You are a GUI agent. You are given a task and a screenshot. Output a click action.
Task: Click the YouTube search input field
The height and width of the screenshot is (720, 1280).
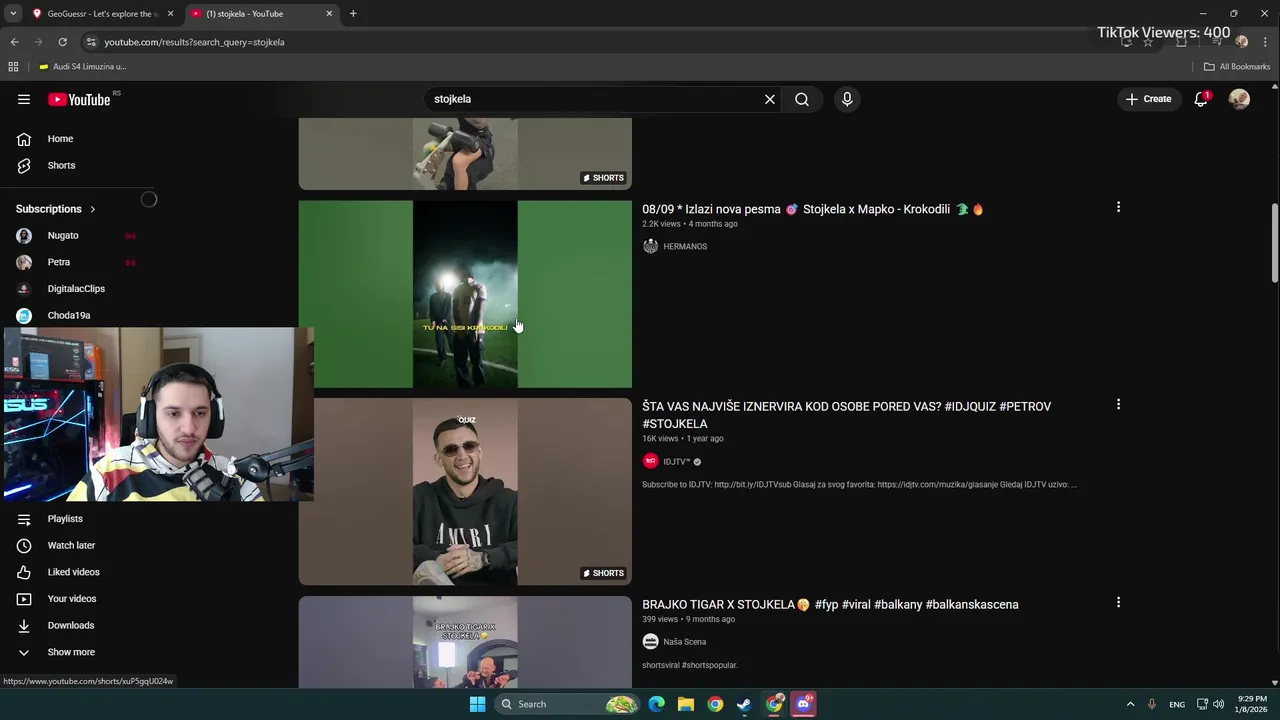[595, 99]
